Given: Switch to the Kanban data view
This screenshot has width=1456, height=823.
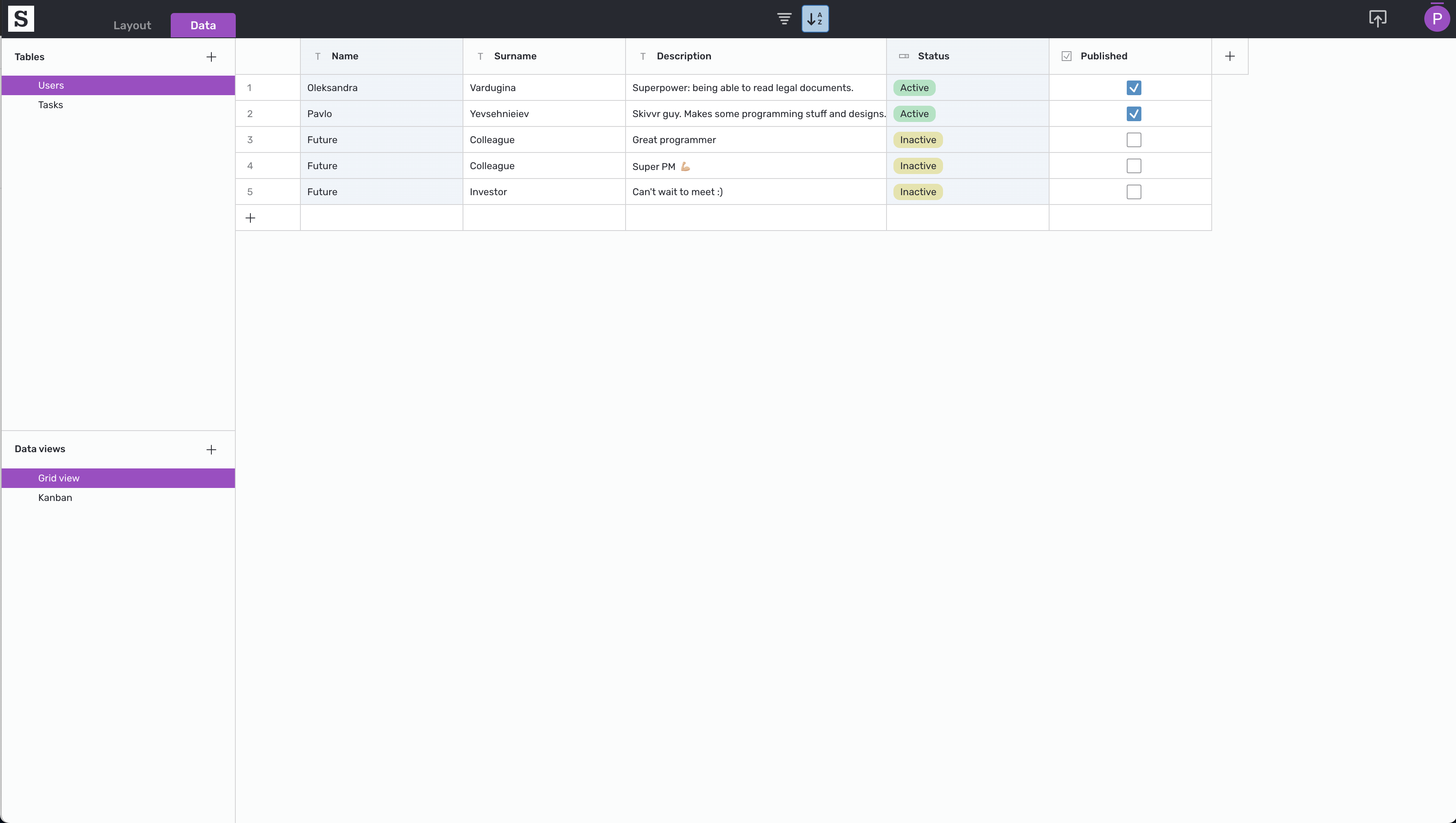Looking at the screenshot, I should pos(55,497).
